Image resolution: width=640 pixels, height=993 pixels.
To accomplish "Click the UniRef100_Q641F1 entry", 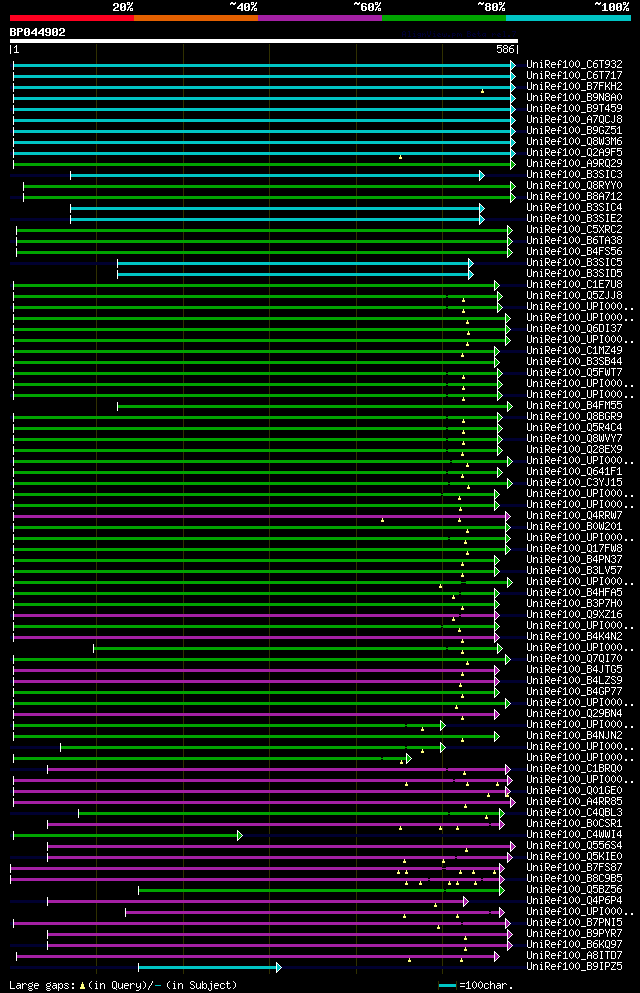I will [x=574, y=472].
